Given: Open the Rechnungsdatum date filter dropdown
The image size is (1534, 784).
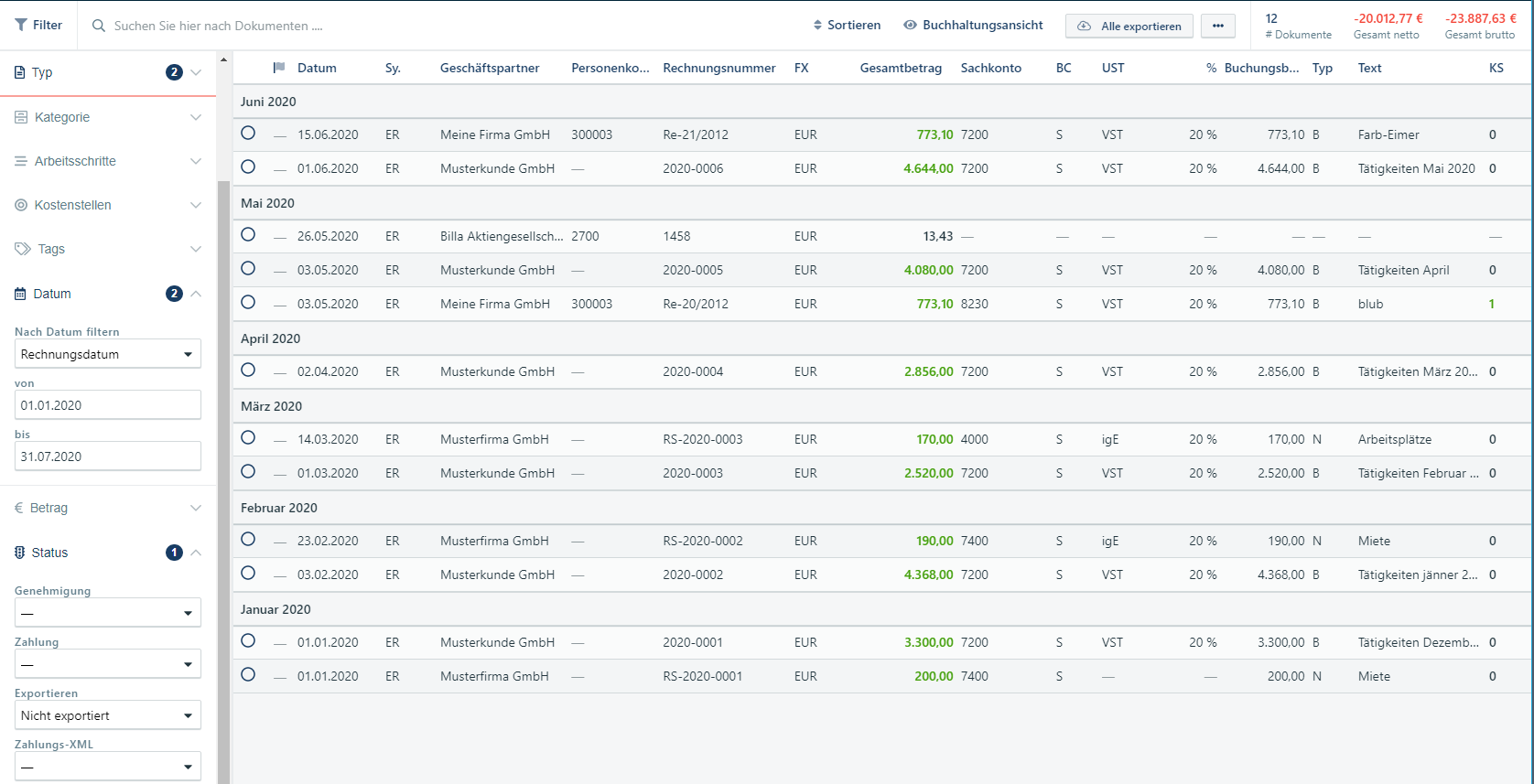Looking at the screenshot, I should [x=107, y=354].
